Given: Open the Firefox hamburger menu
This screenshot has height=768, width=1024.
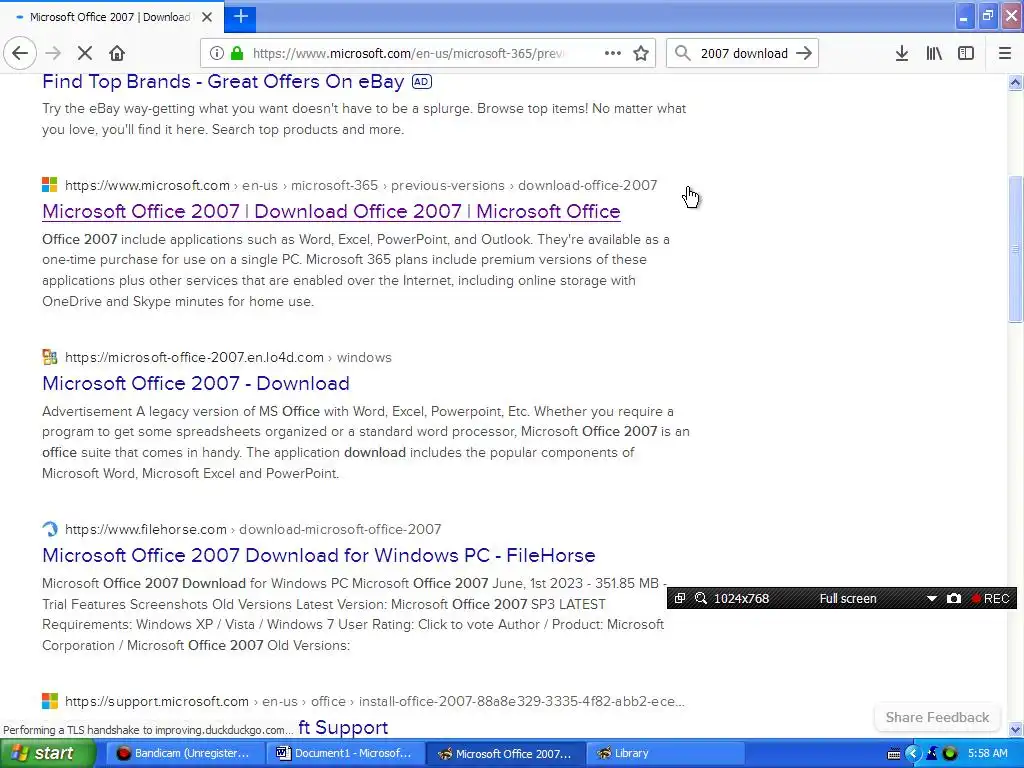Looking at the screenshot, I should coord(1005,53).
